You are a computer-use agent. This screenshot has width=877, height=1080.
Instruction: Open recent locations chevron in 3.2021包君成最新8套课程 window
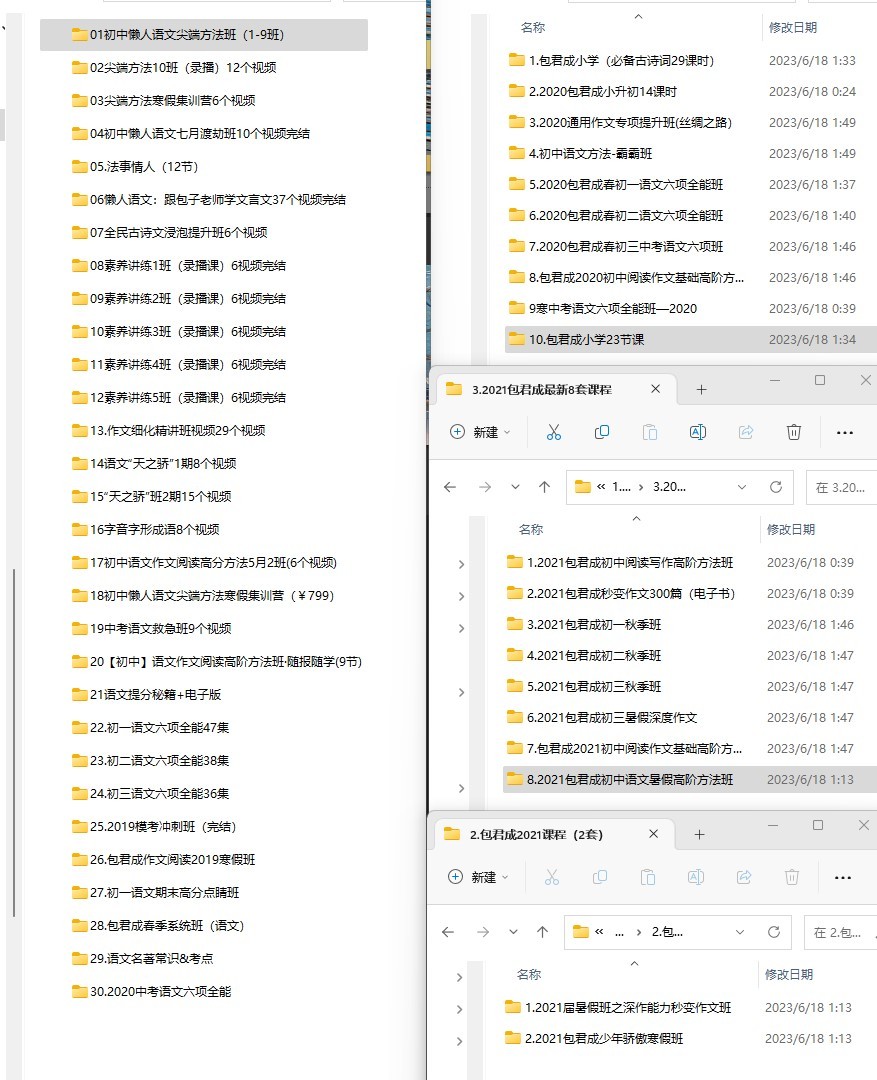click(x=515, y=487)
